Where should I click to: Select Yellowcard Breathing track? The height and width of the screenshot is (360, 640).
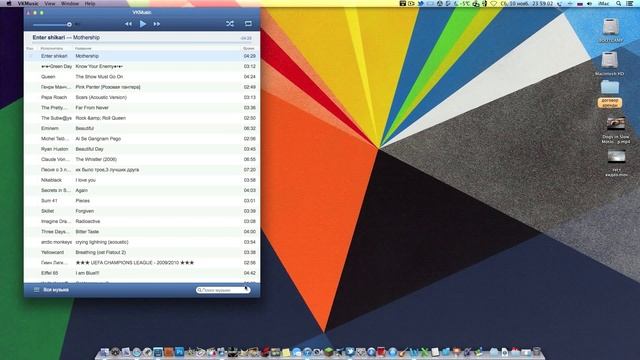[x=142, y=252]
